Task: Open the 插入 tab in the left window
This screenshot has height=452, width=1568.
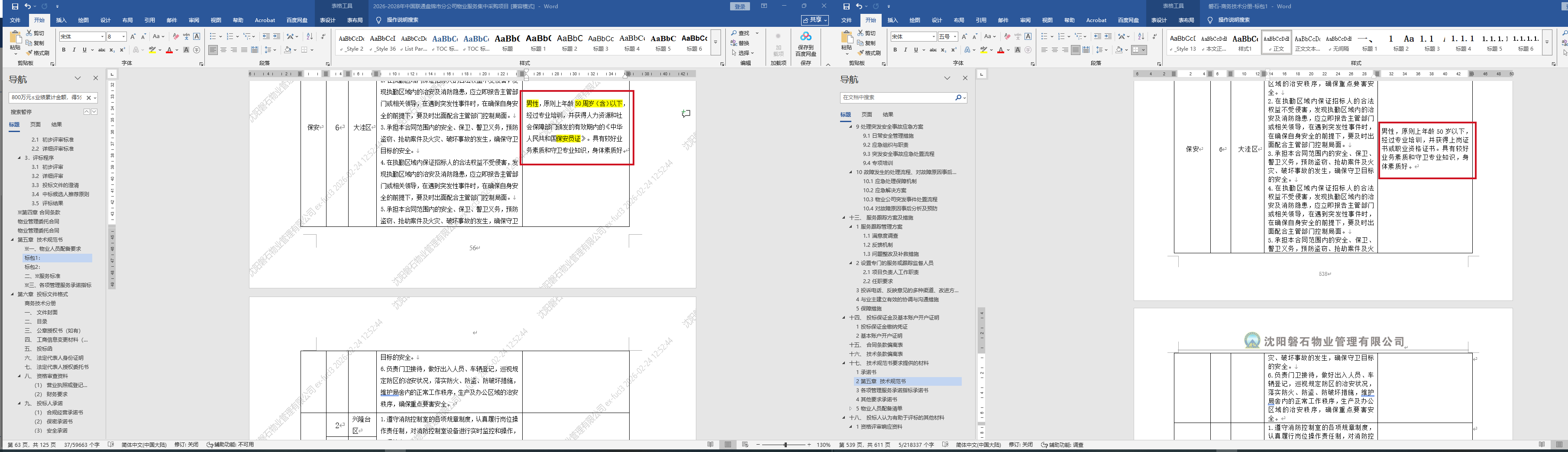Action: coord(61,20)
